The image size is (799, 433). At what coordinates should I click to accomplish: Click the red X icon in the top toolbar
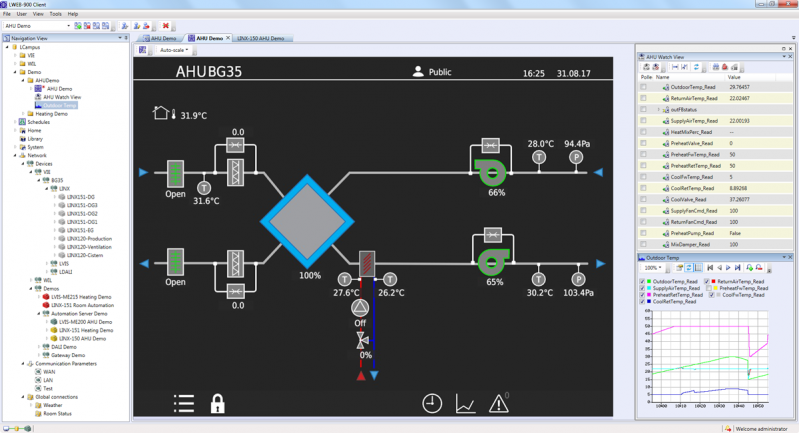(165, 26)
